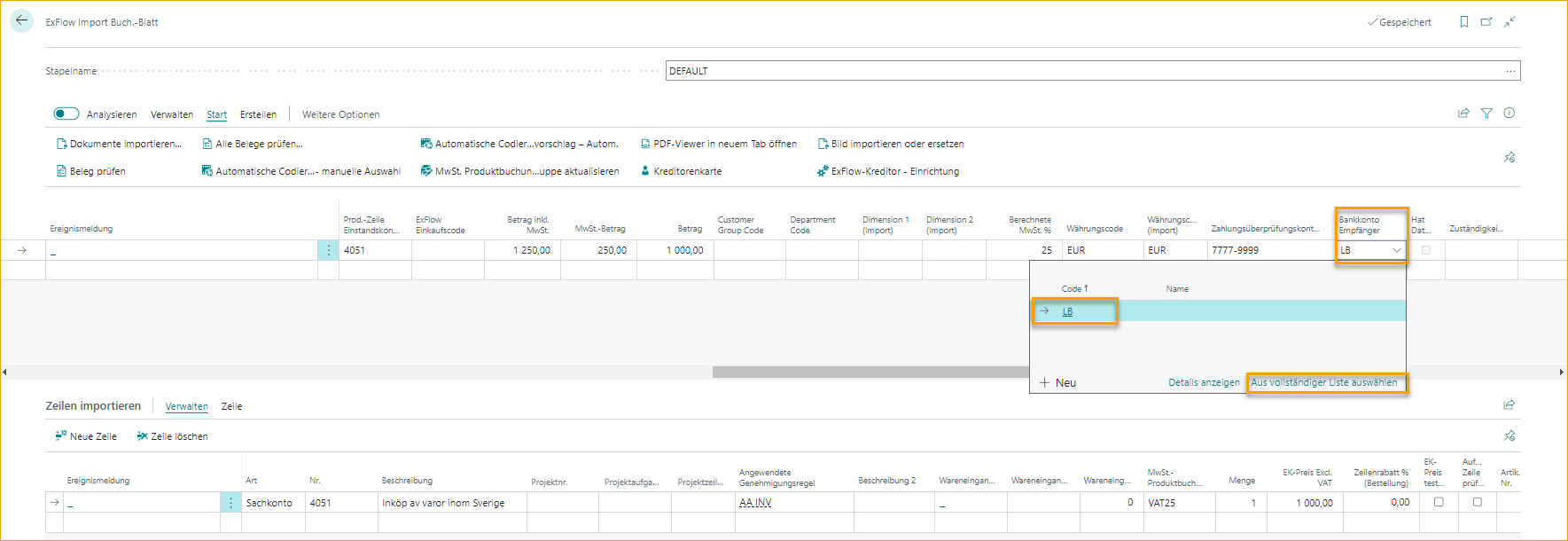1568x541 pixels.
Task: Click description Inköp av varor inom Sverige
Action: [452, 503]
